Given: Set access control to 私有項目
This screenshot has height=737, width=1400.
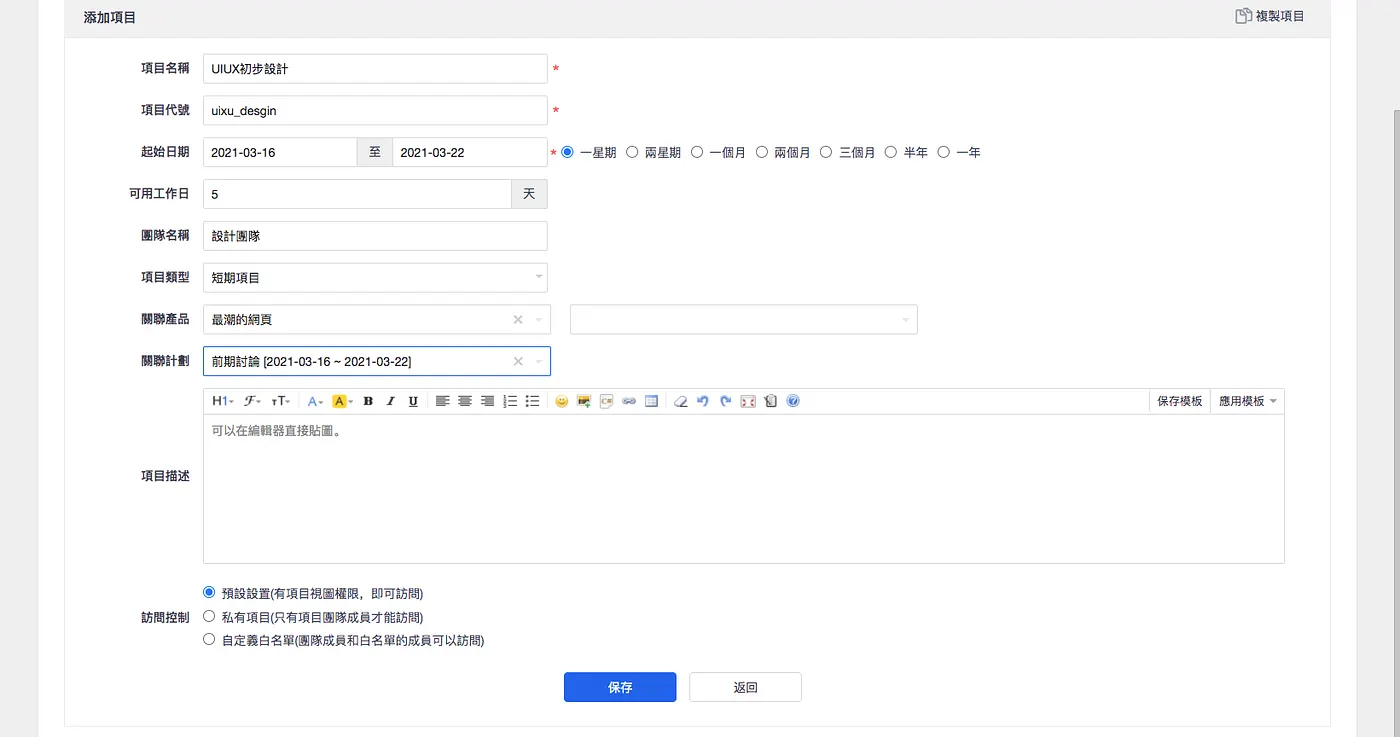Looking at the screenshot, I should (x=209, y=617).
